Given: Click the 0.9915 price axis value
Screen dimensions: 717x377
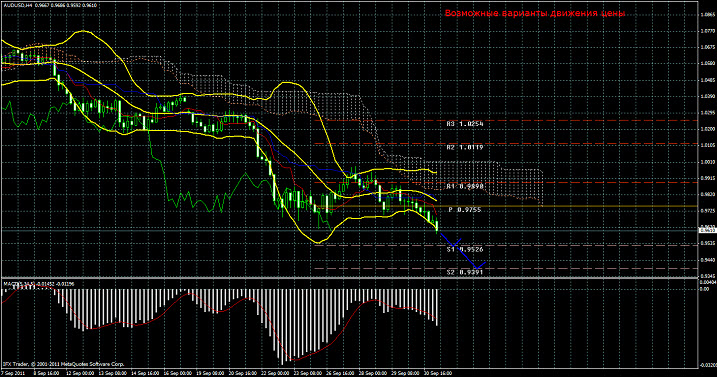Looking at the screenshot, I should [708, 178].
